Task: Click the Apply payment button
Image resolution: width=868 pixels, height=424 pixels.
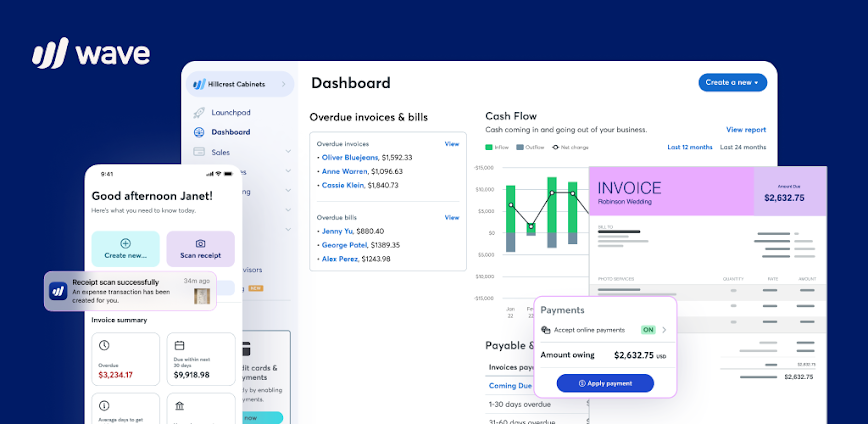Action: tap(604, 383)
